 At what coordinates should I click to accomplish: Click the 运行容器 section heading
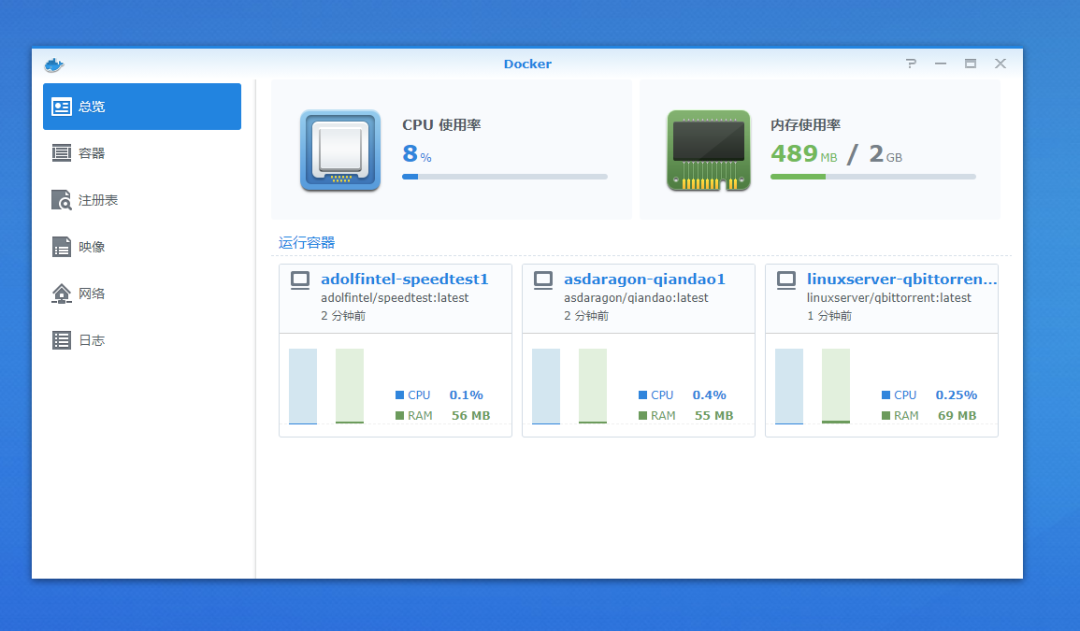click(306, 243)
